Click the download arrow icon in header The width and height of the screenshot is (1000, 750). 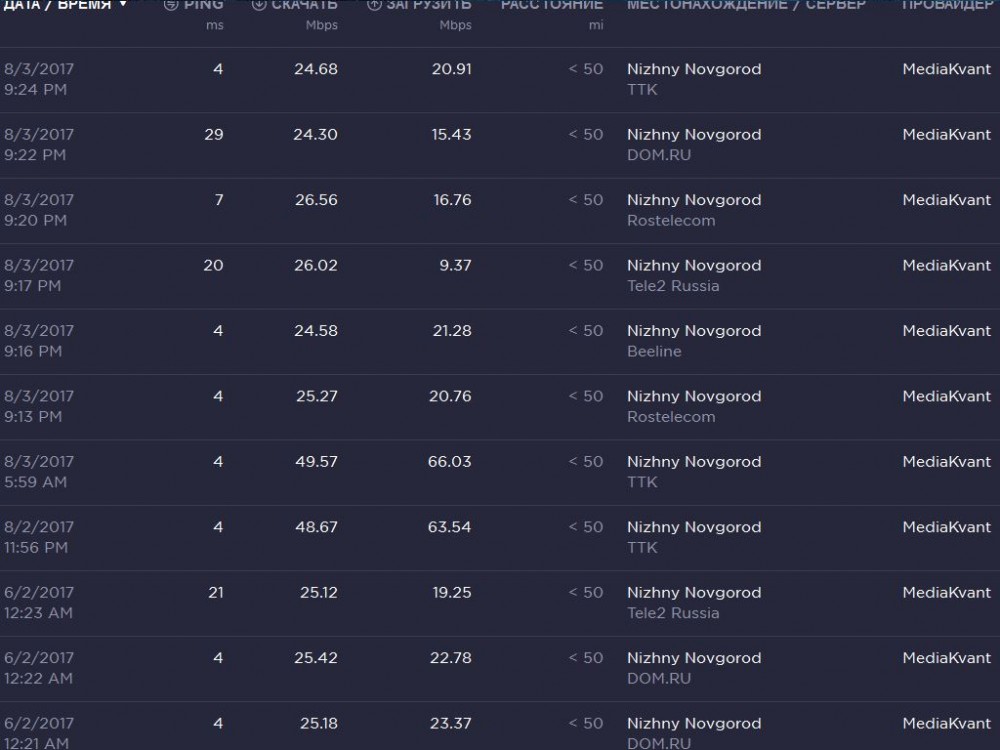pyautogui.click(x=259, y=5)
